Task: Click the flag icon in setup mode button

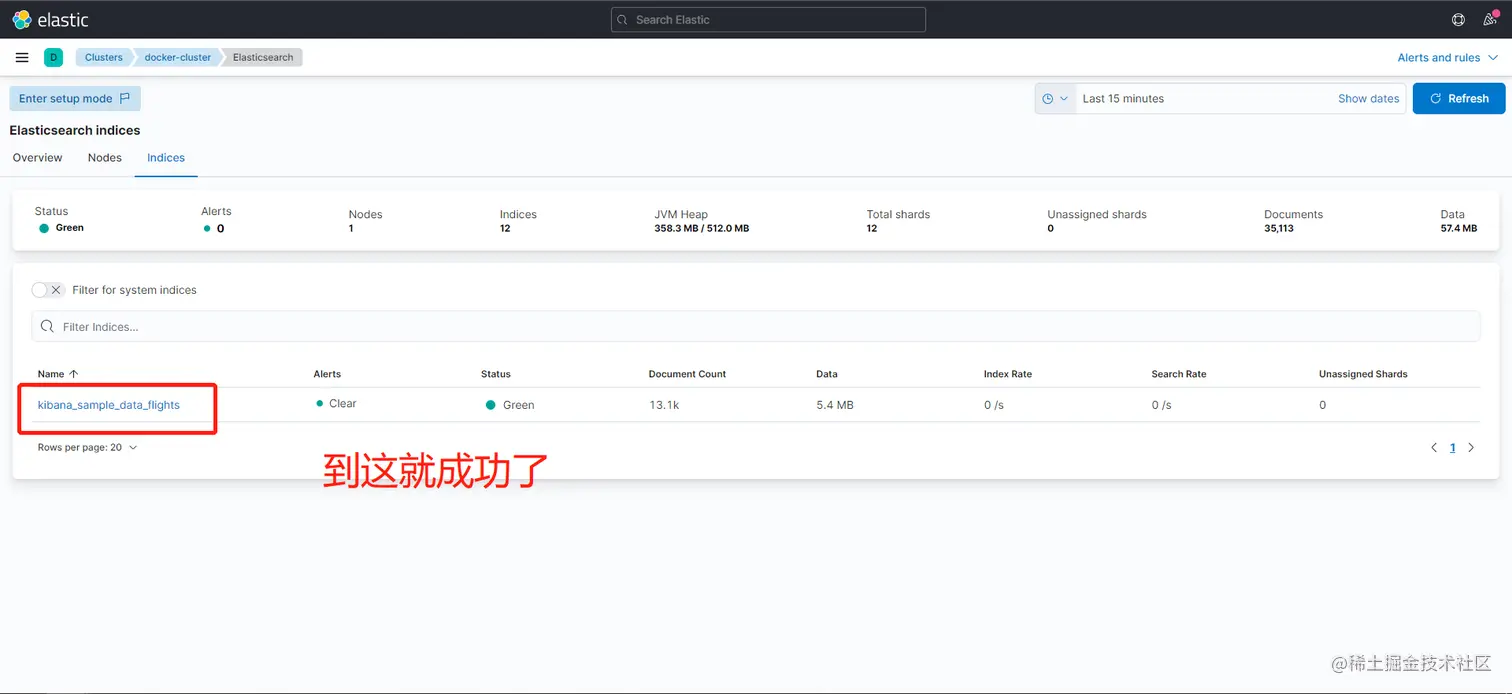Action: tap(125, 98)
